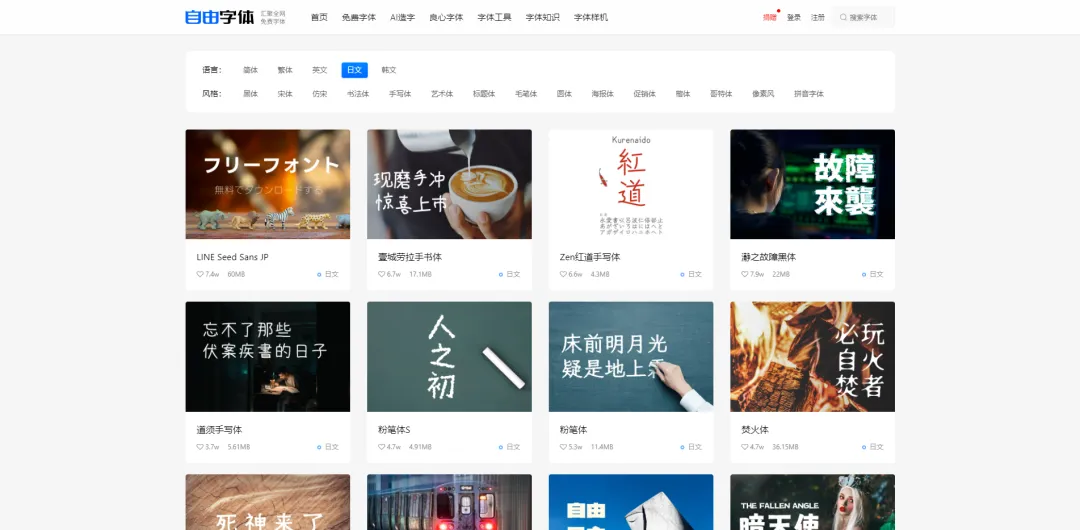Open the Kurenaido 紅道 preview thumbnail

pyautogui.click(x=631, y=184)
